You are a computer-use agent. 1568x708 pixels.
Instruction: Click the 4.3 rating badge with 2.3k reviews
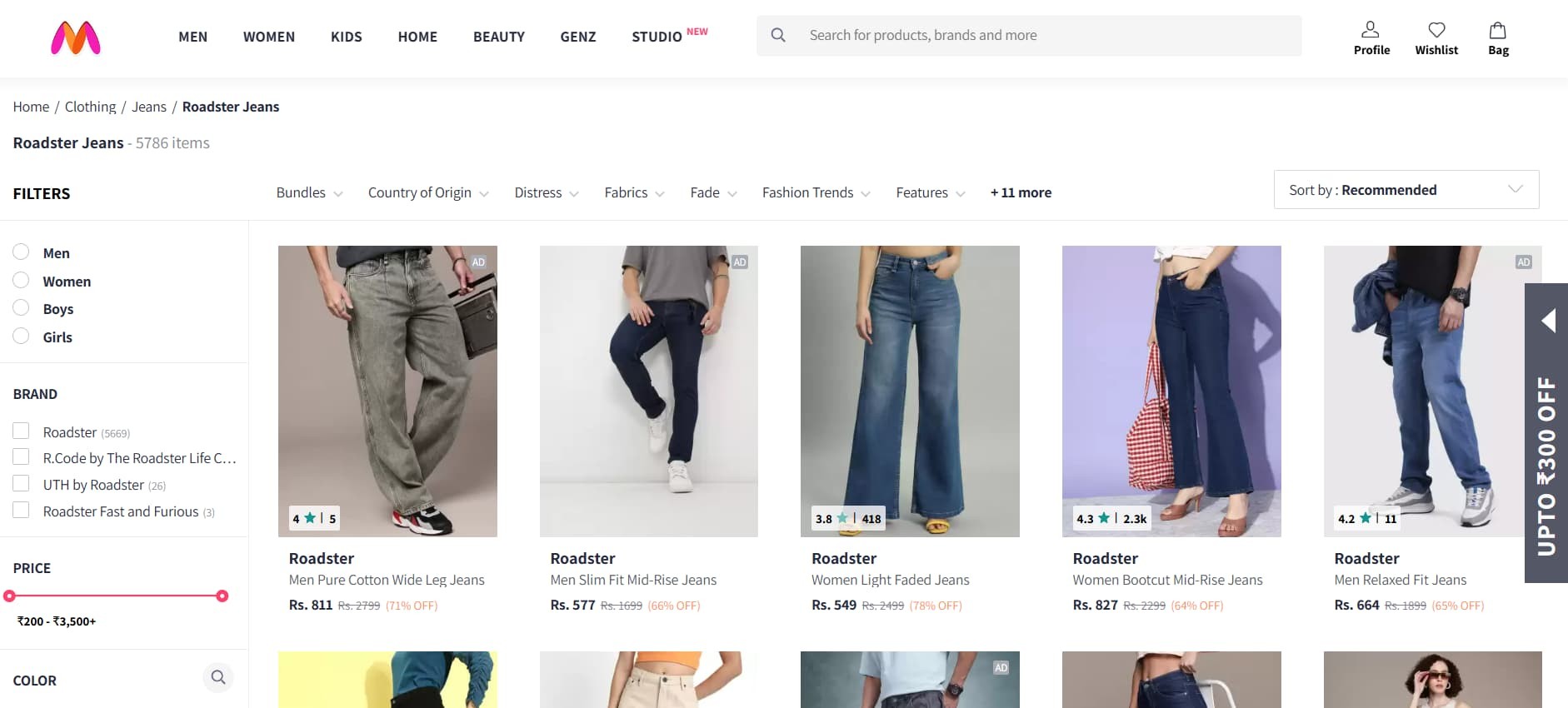coord(1111,518)
